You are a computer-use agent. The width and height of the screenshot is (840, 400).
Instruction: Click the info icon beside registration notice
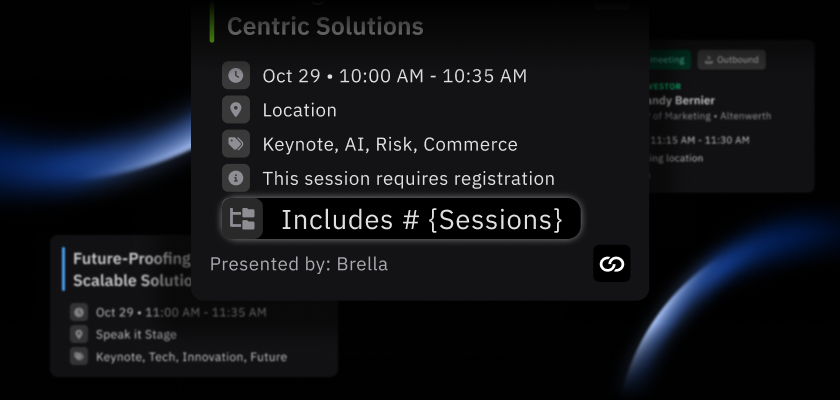click(x=235, y=179)
